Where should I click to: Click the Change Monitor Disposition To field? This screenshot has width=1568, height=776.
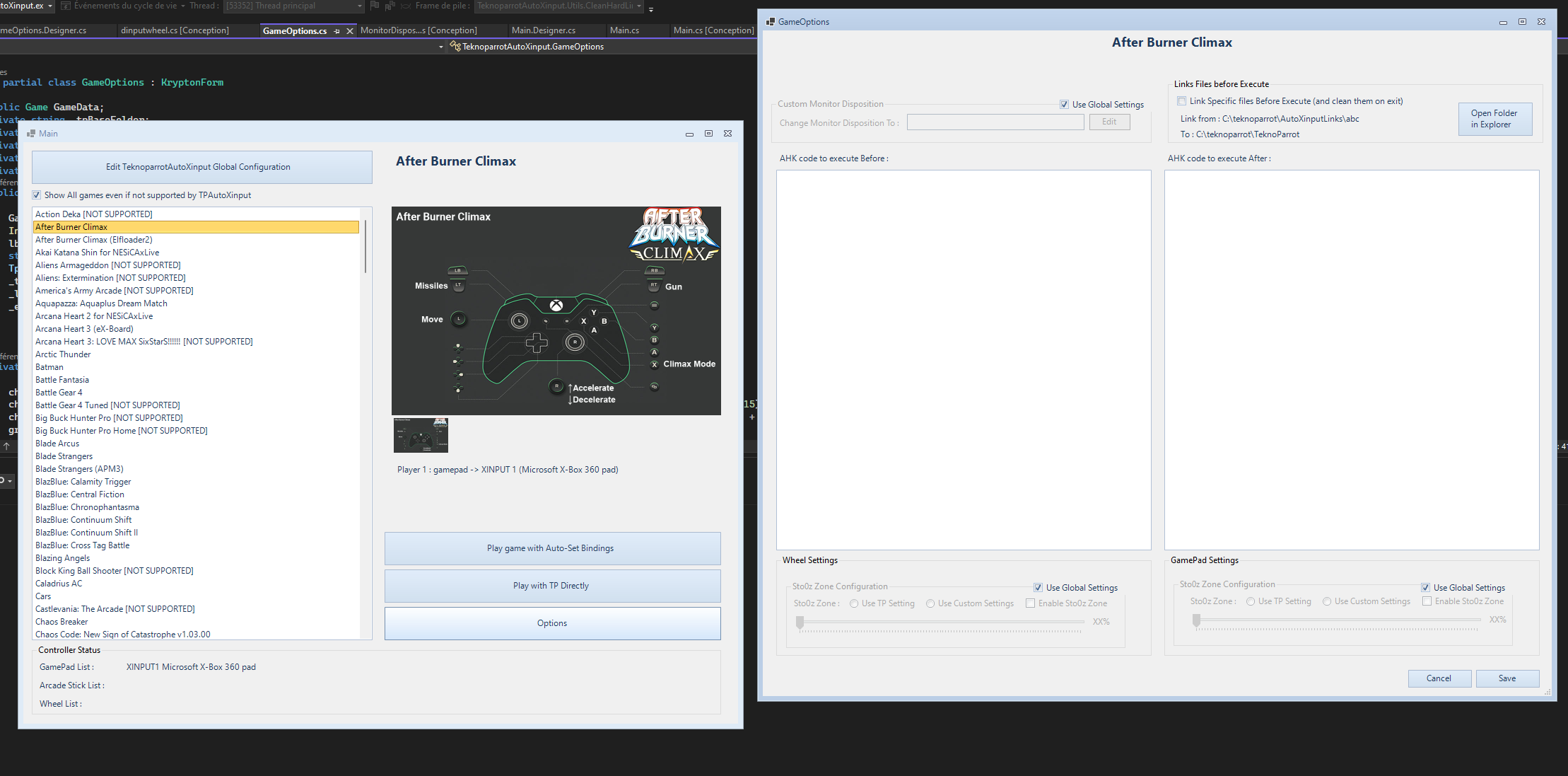995,122
